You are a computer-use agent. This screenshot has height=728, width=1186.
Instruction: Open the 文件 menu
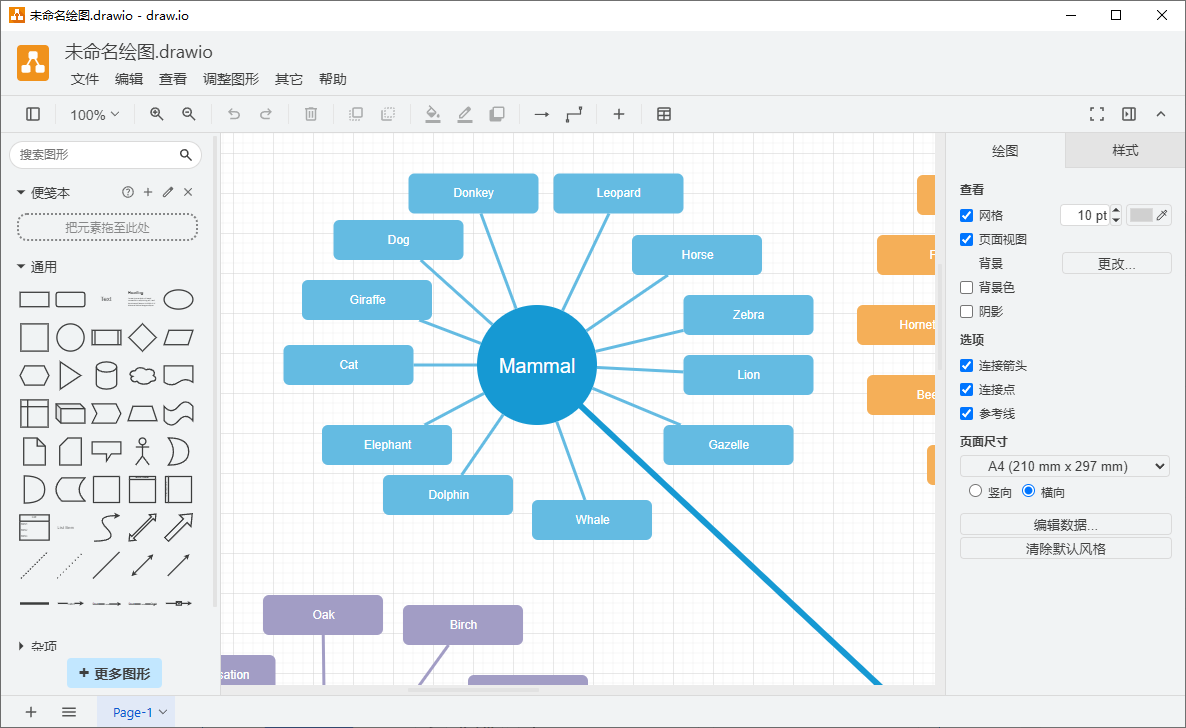[85, 79]
